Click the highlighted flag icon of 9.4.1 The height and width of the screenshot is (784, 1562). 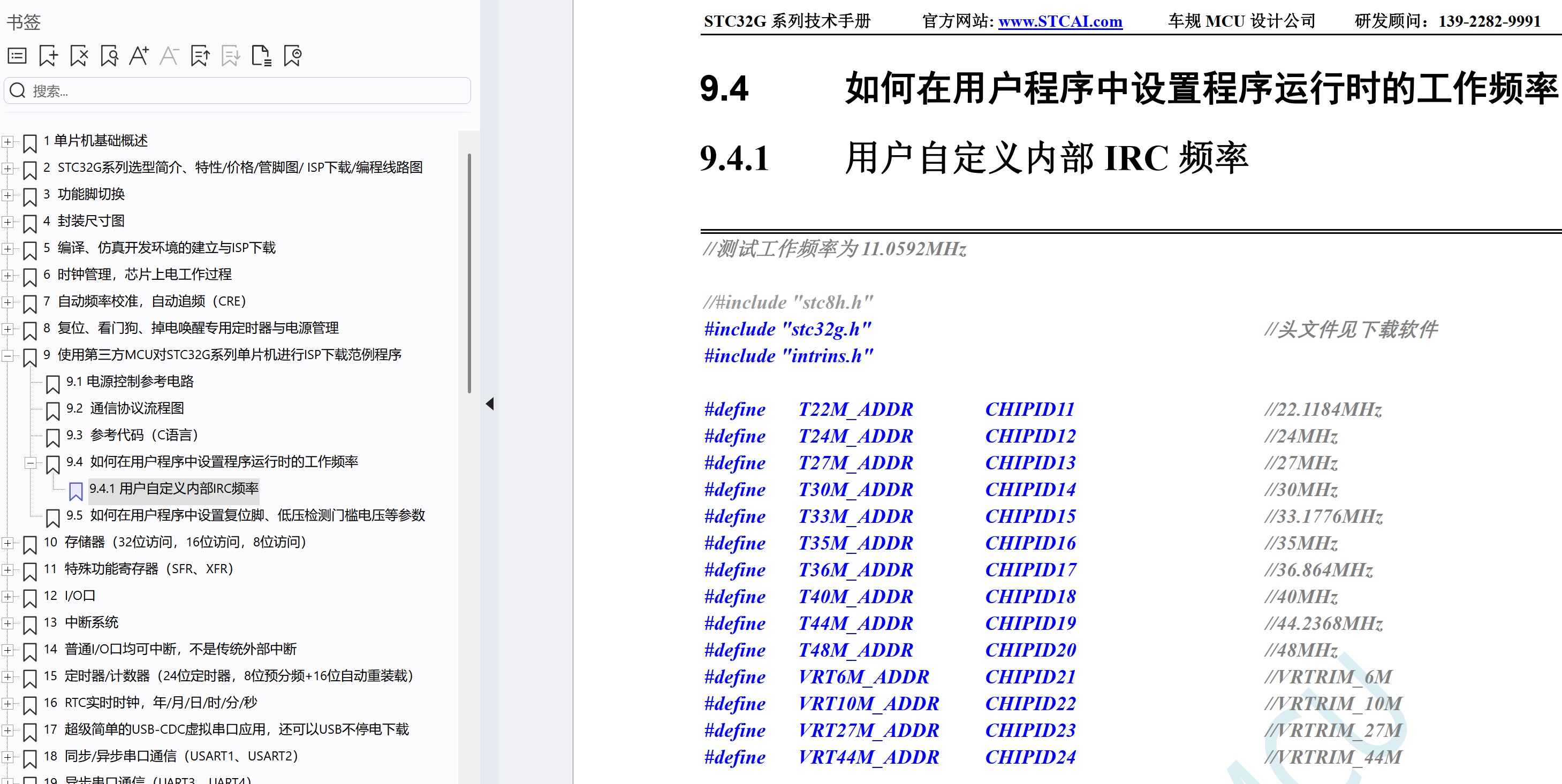tap(76, 491)
